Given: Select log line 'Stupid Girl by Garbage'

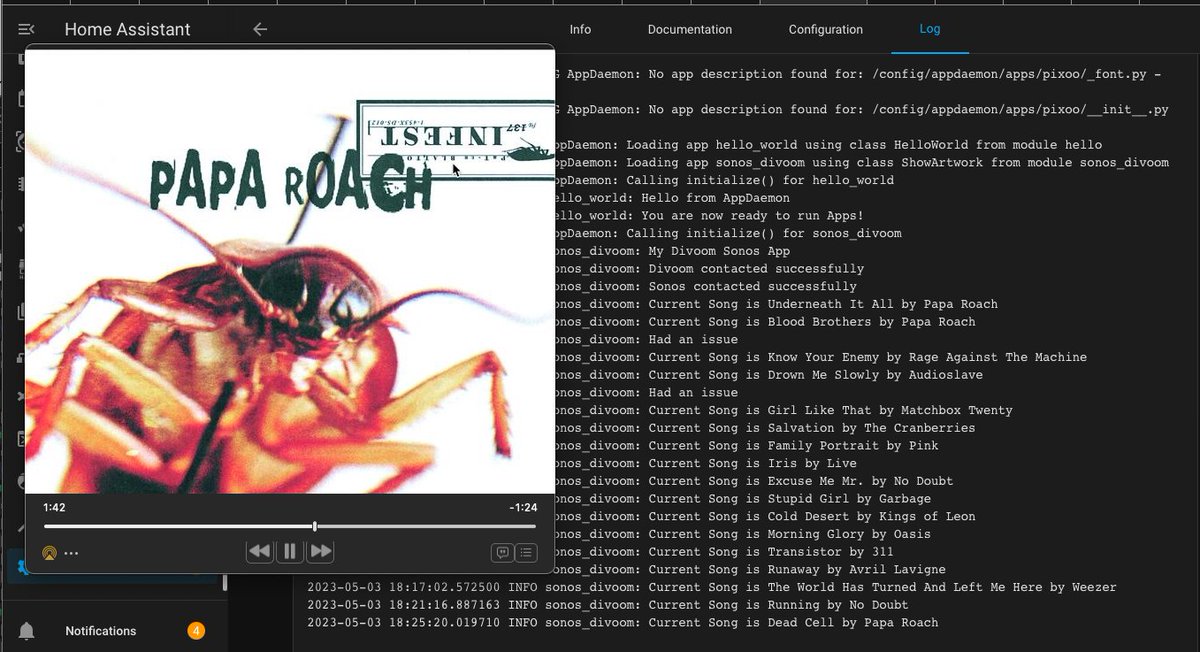Looking at the screenshot, I should 743,499.
